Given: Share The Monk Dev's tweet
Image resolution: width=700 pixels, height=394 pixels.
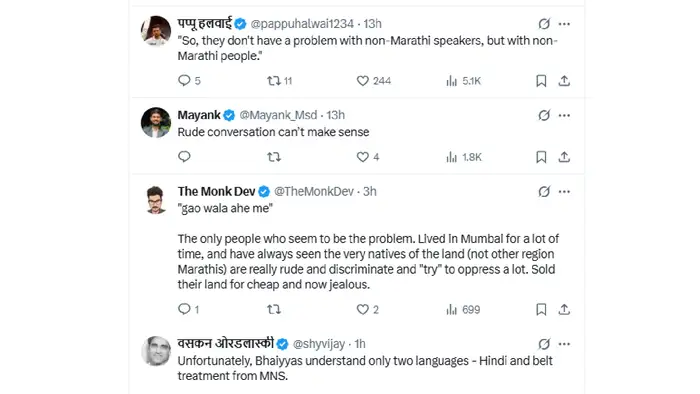Looking at the screenshot, I should coord(564,309).
